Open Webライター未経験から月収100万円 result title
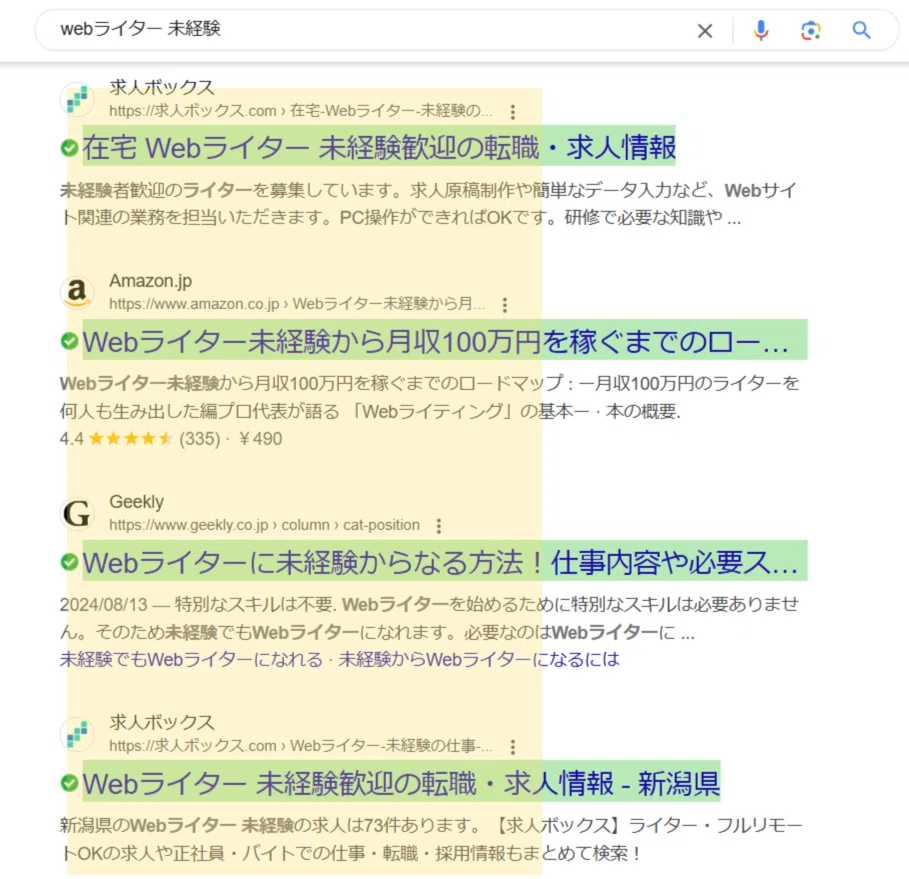The image size is (909, 879). coord(436,340)
